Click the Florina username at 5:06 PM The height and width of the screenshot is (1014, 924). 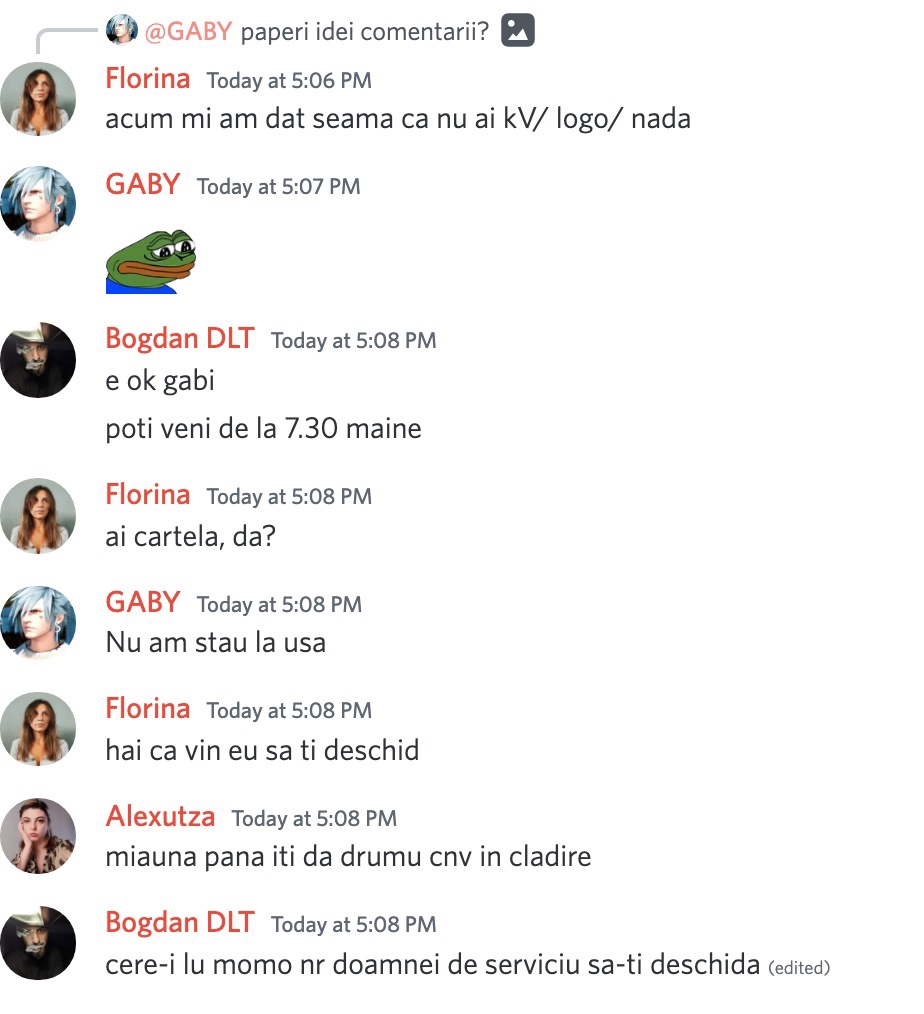click(x=148, y=78)
